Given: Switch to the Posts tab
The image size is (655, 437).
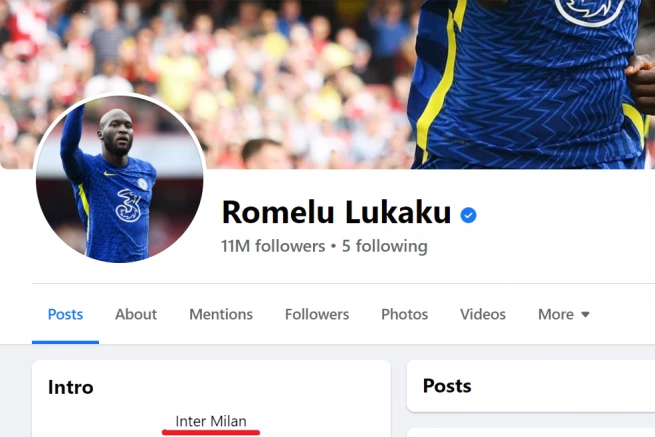Looking at the screenshot, I should (x=65, y=314).
